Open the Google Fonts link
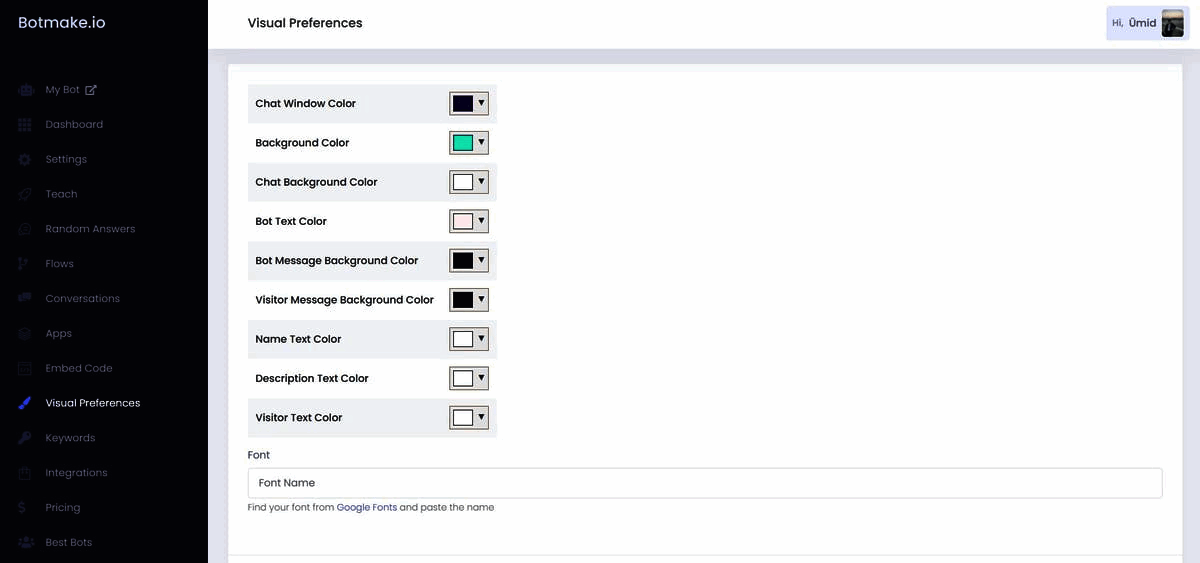Viewport: 1200px width, 563px height. 367,508
